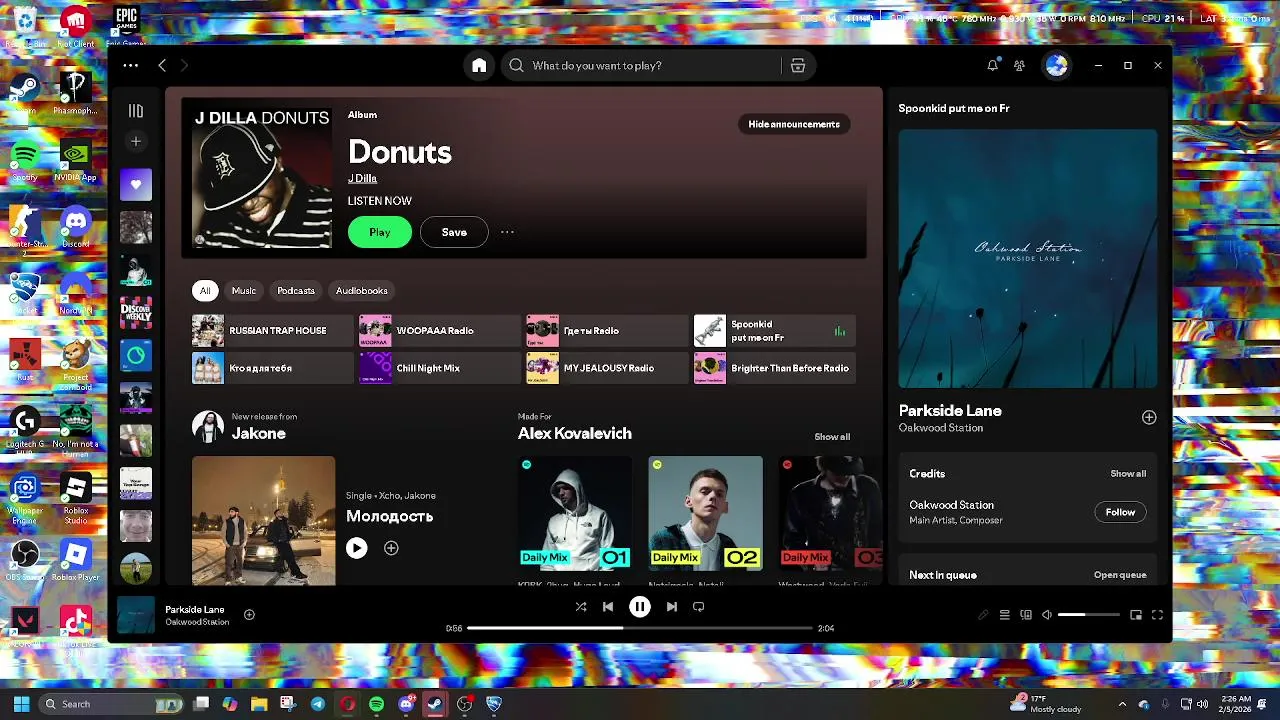This screenshot has height=720, width=1280.
Task: Open Telegram from the taskbar
Action: coord(318,704)
